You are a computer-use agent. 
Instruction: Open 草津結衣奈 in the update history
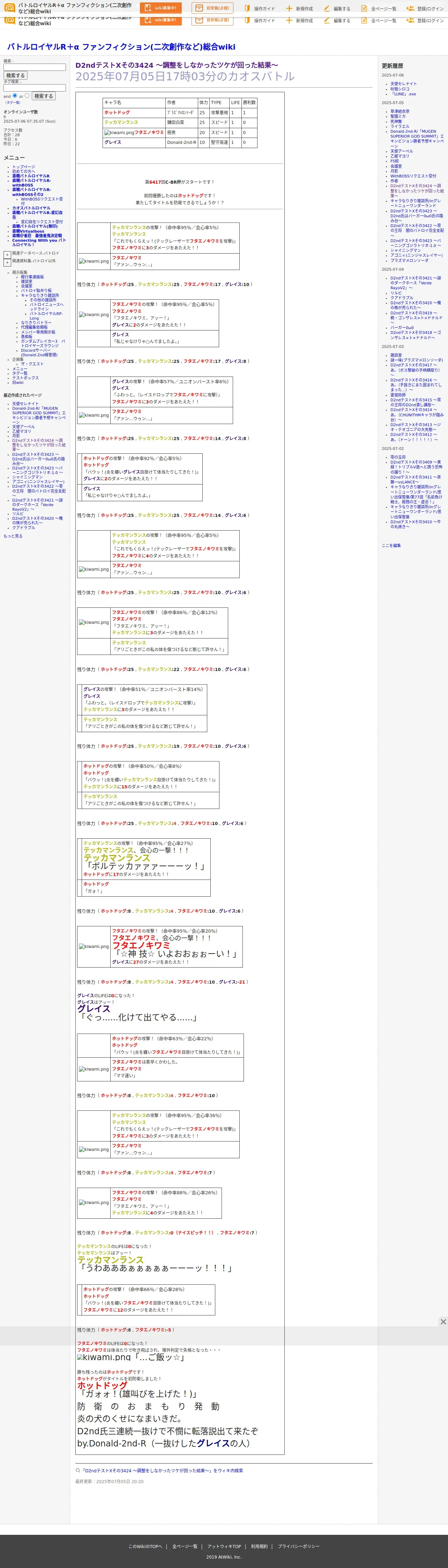coord(400,111)
